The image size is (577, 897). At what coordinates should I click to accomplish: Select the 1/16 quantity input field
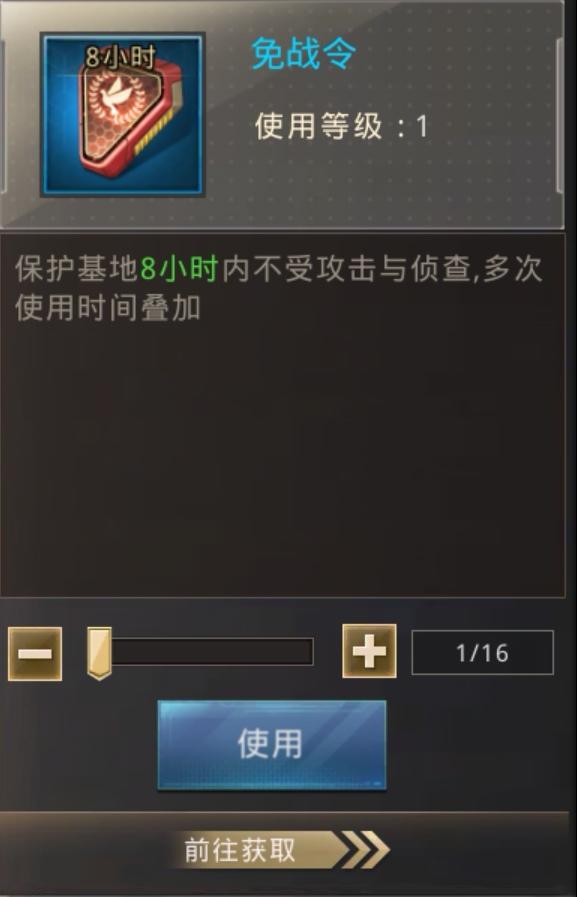(x=483, y=652)
